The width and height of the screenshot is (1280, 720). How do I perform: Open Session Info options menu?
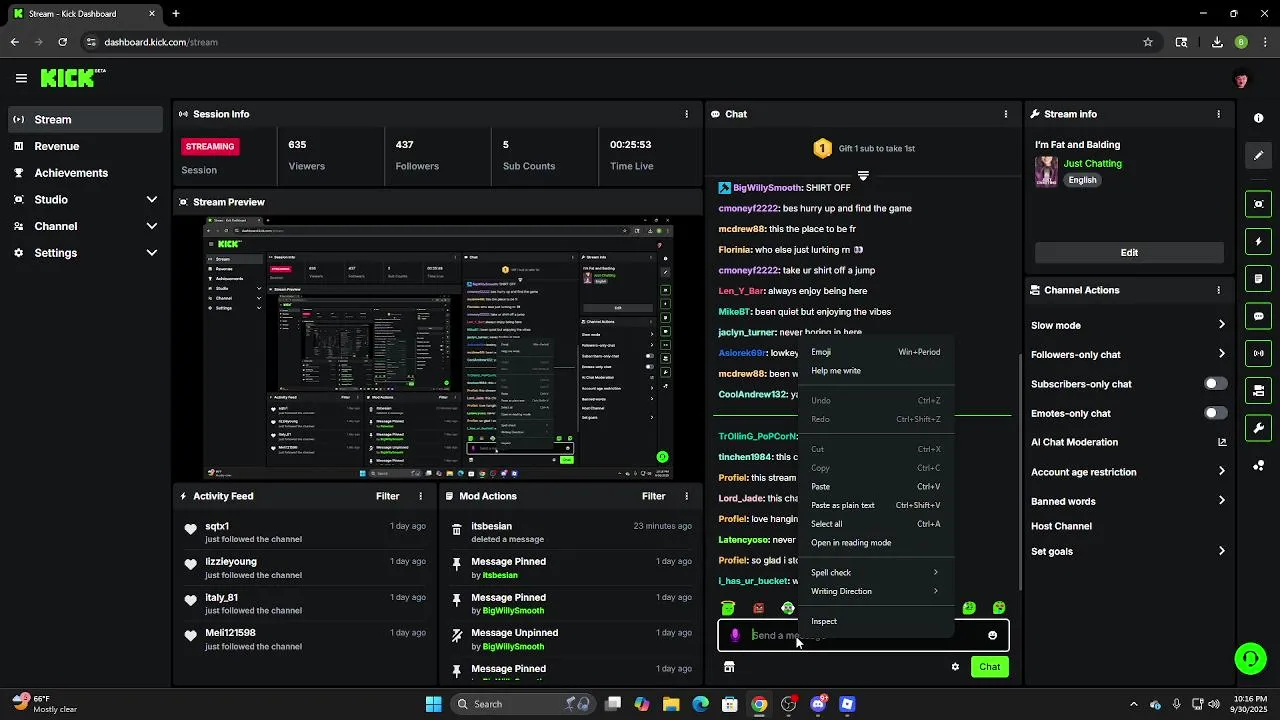click(686, 114)
